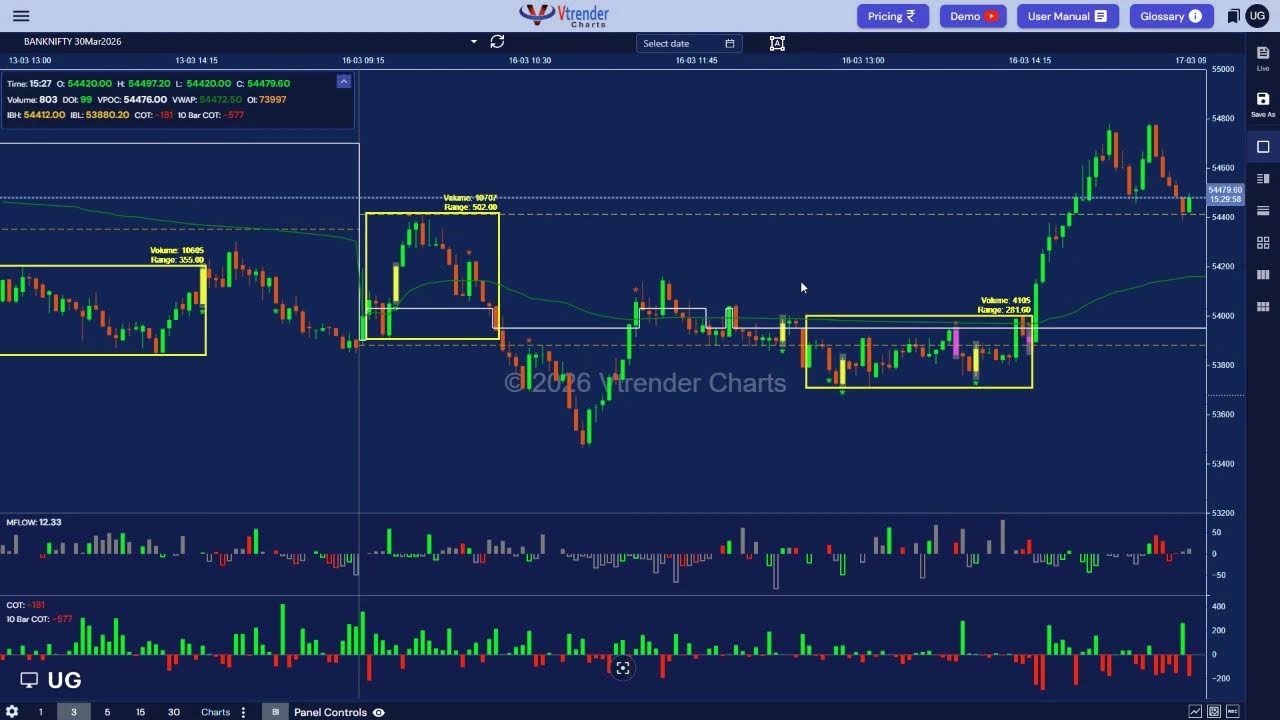
Task: Click the 16-03 09:15 time axis label
Action: click(x=363, y=60)
